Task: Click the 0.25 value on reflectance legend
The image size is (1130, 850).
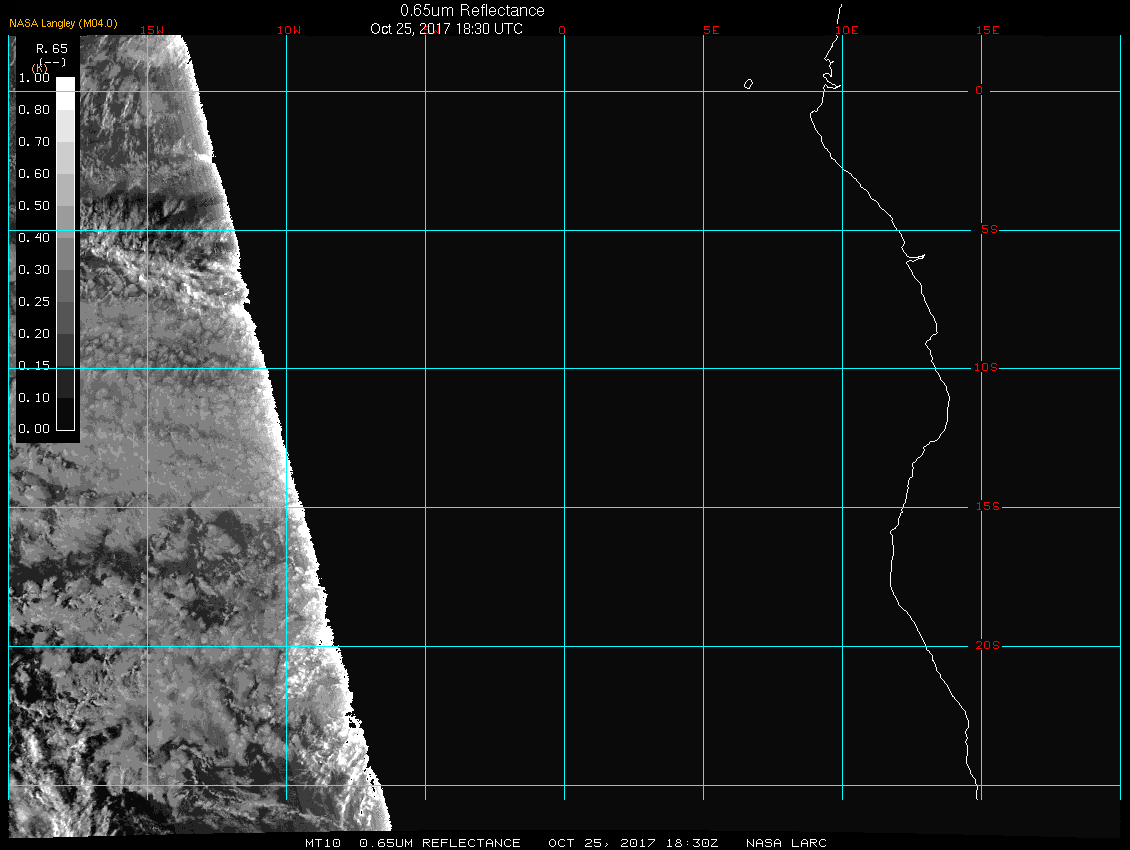Action: point(34,301)
